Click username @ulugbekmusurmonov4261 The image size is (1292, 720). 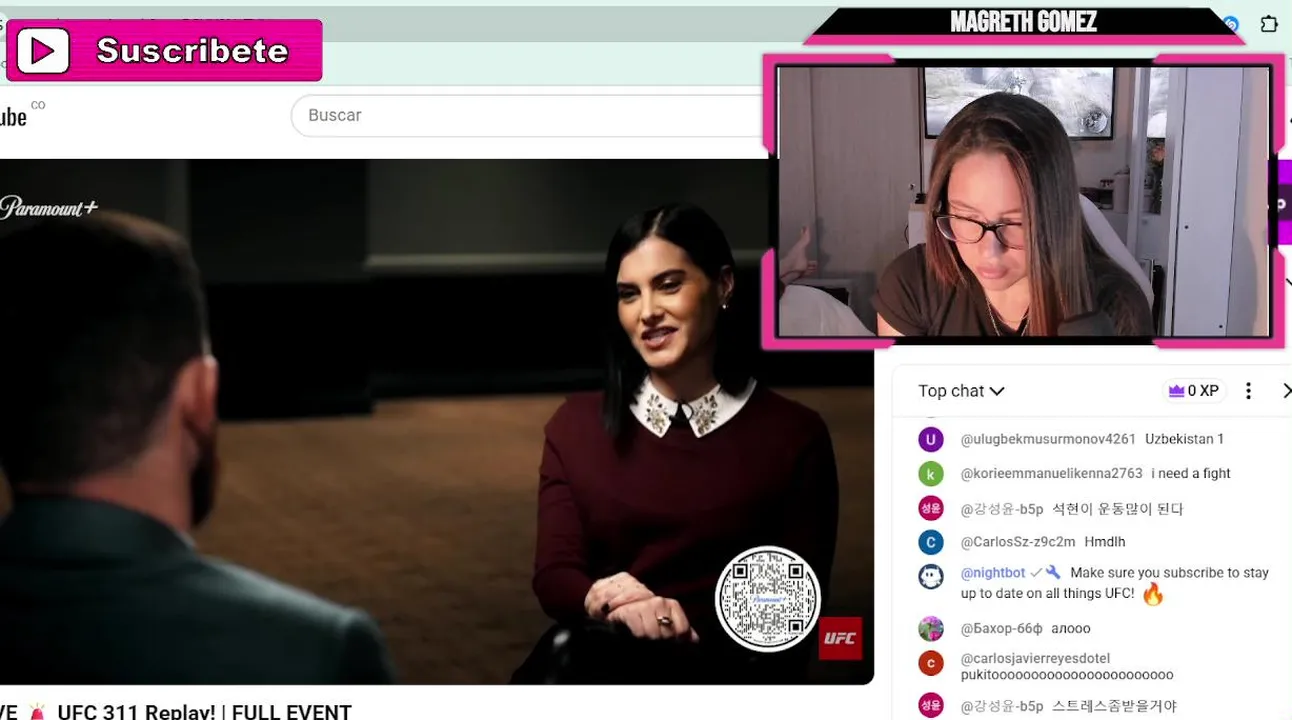click(1048, 439)
